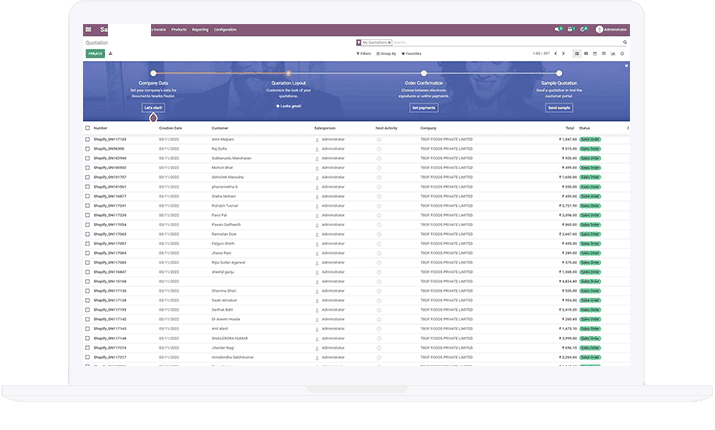Check the row for customer Amit Malpani
This screenshot has height=430, width=715.
(88, 139)
